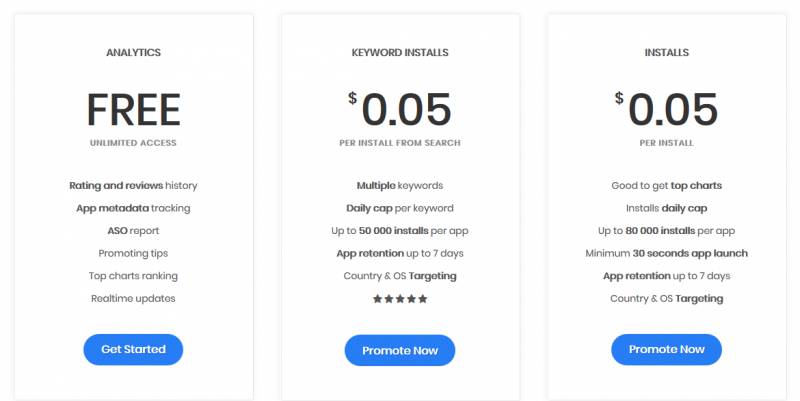This screenshot has height=401, width=800.
Task: Click the Promoting tips item
Action: click(133, 254)
